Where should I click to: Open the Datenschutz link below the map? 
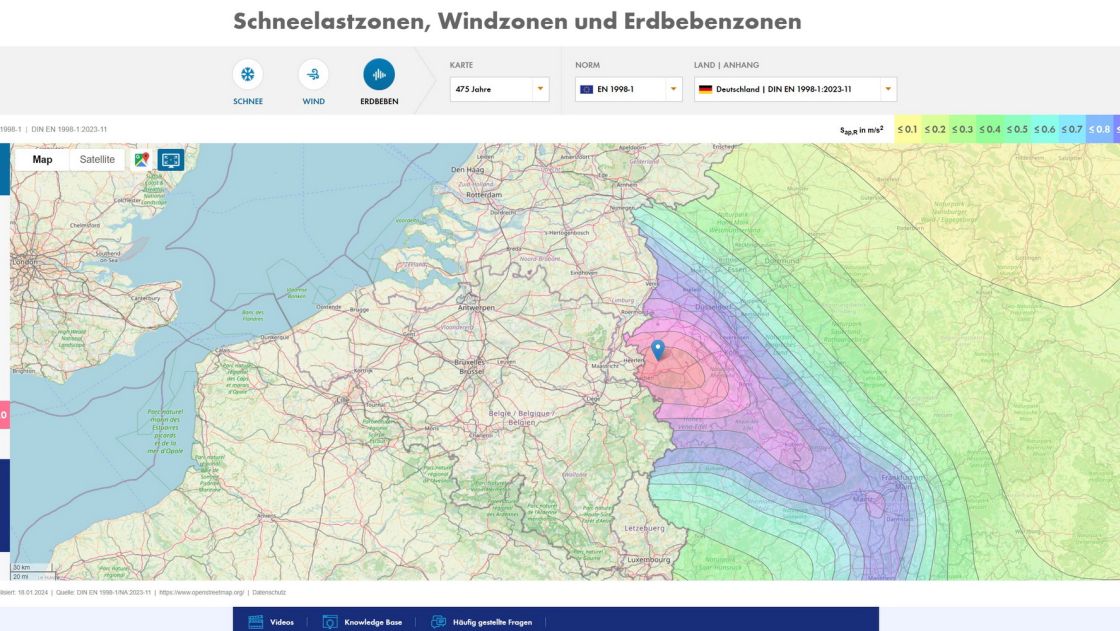tap(269, 592)
